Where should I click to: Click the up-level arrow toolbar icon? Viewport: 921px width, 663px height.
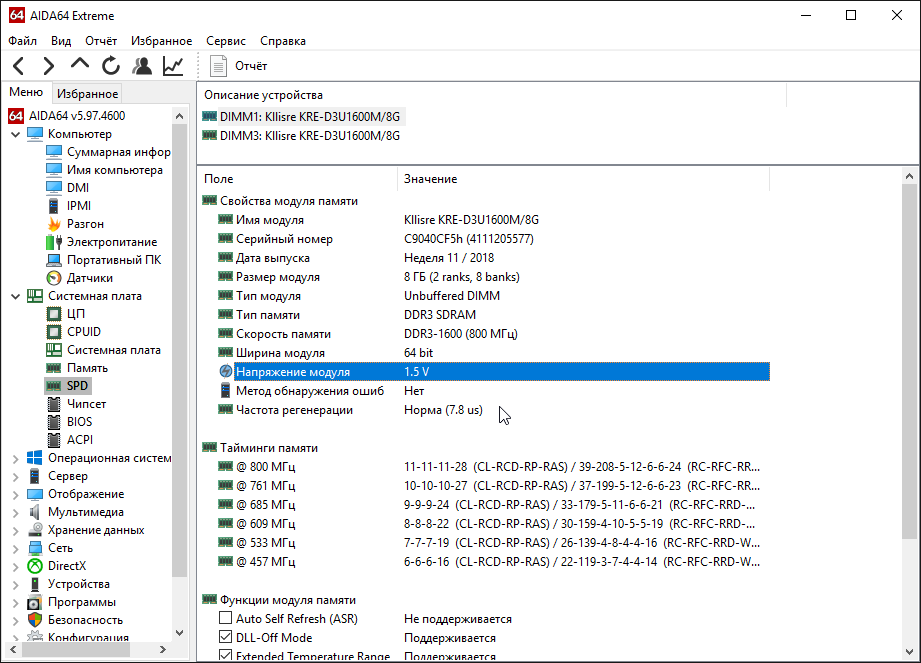(x=80, y=65)
